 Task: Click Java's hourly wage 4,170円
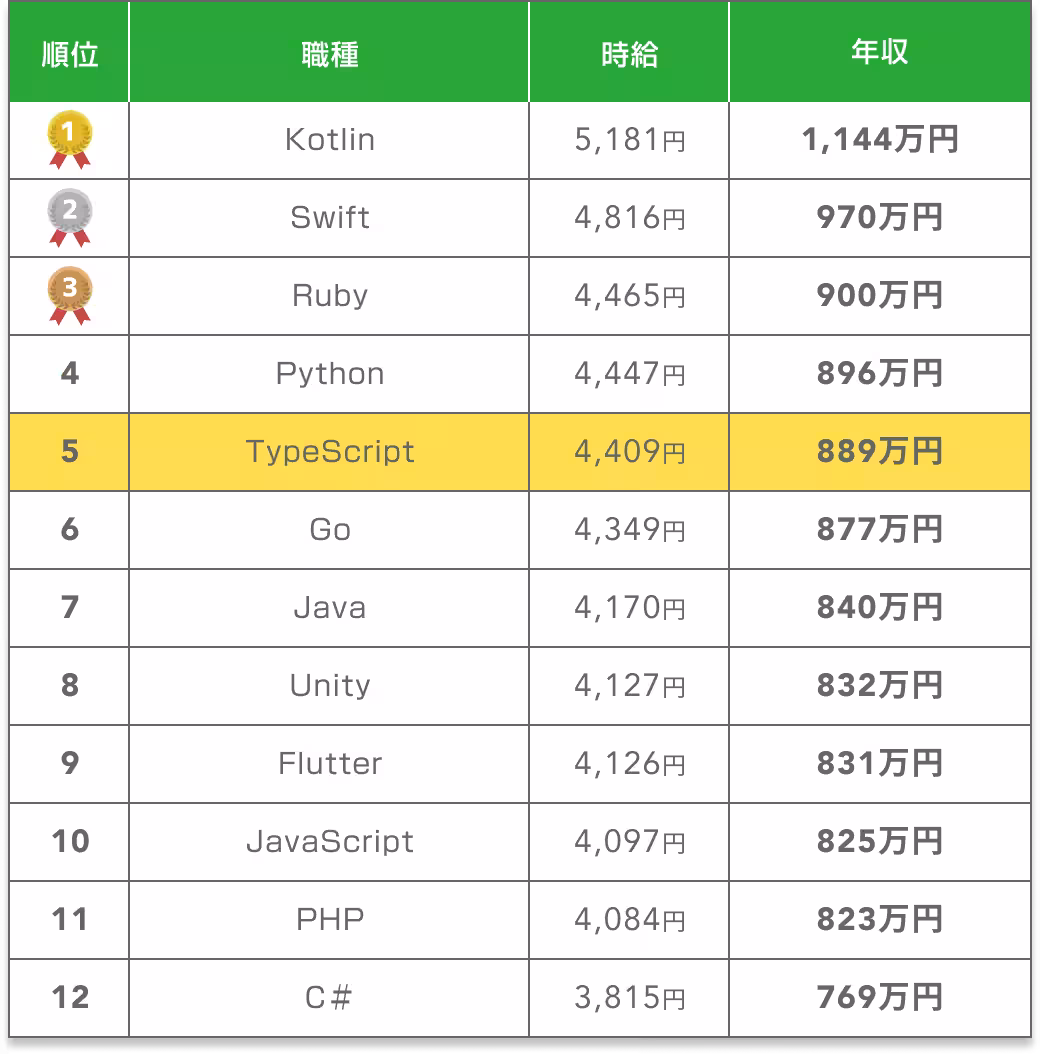629,608
